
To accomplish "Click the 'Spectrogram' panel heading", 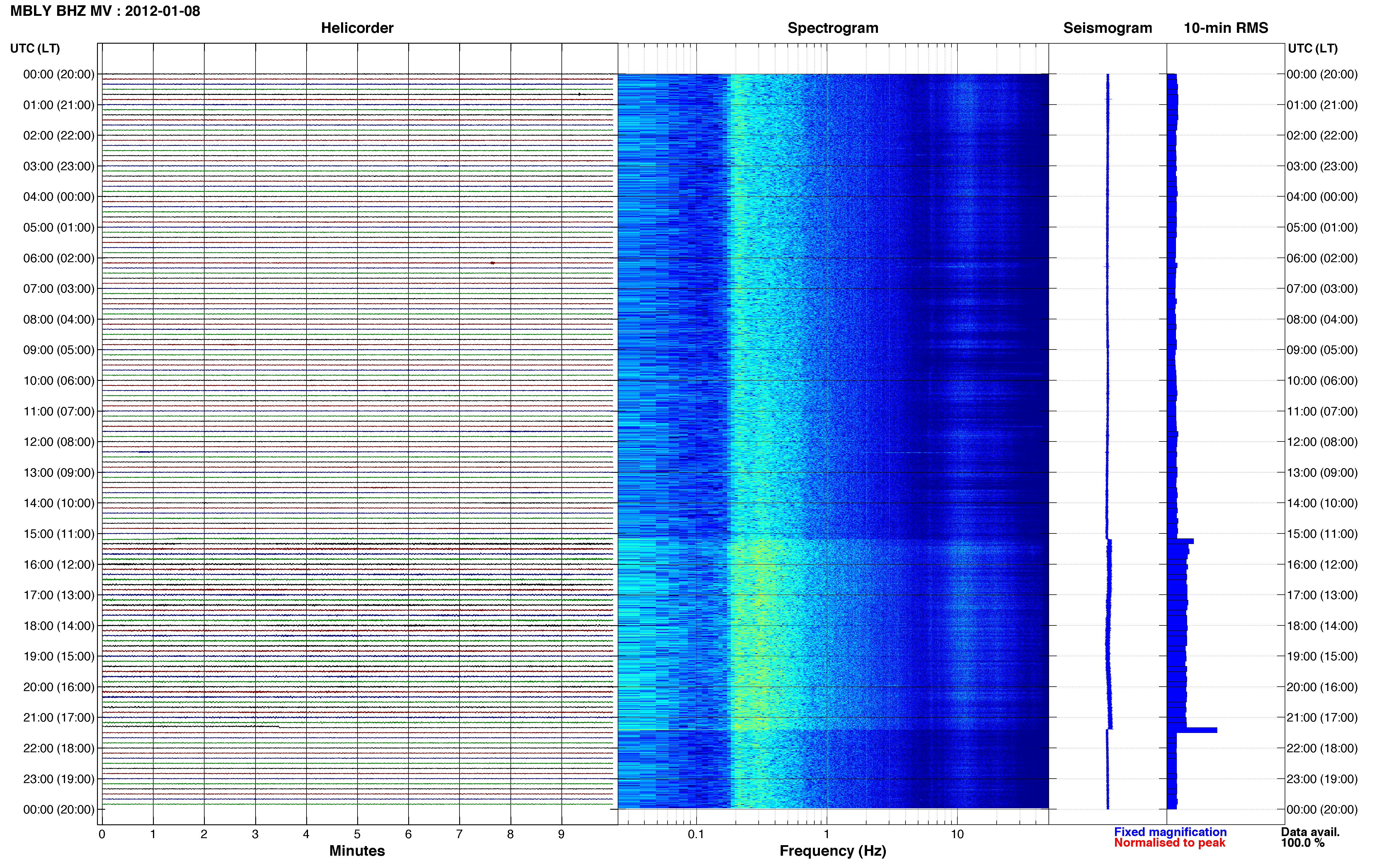I will (x=833, y=28).
